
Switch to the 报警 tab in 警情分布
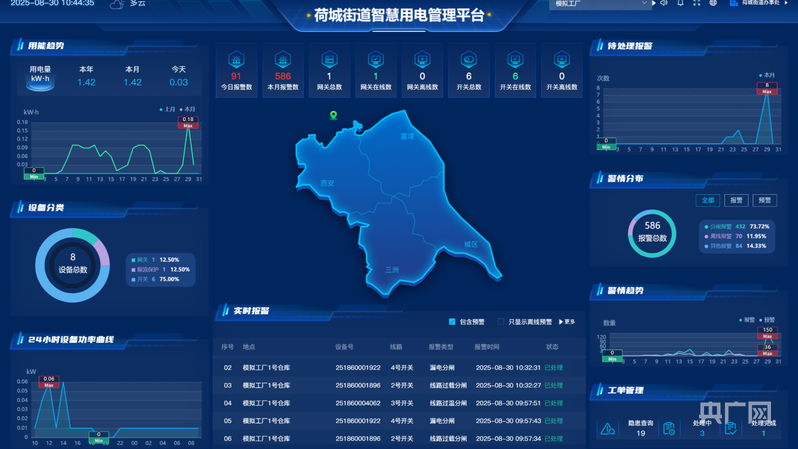click(x=736, y=200)
